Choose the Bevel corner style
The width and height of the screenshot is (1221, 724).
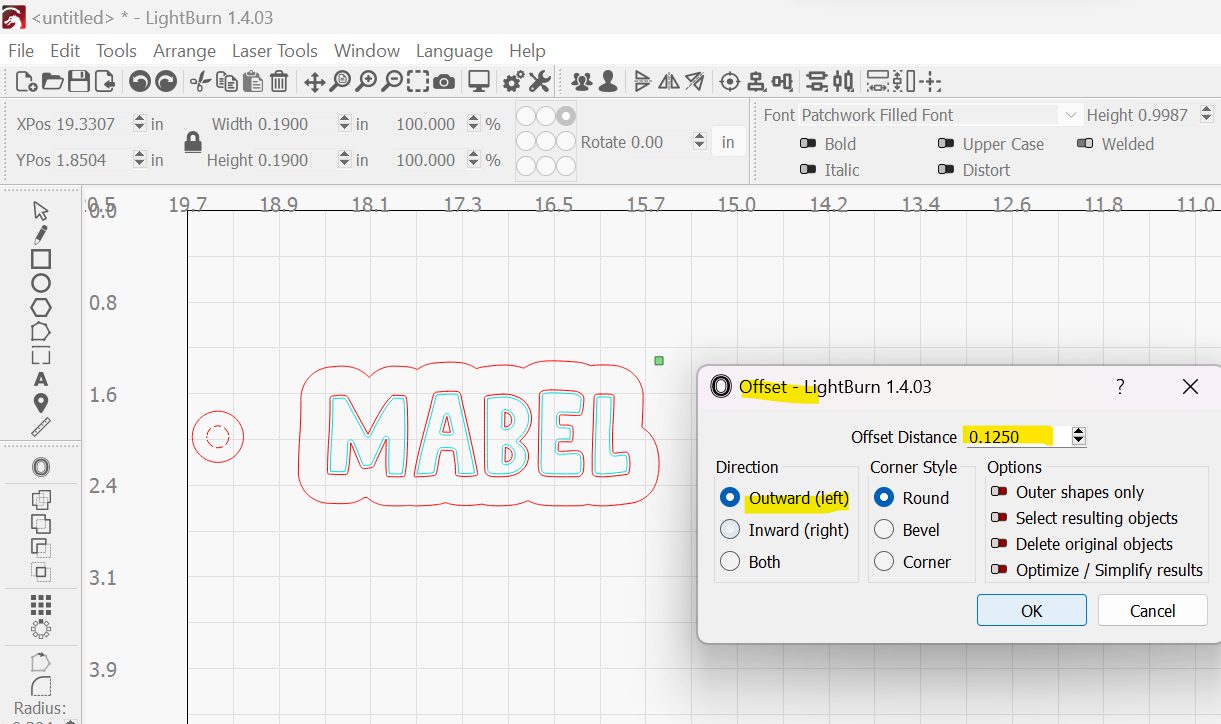click(884, 530)
